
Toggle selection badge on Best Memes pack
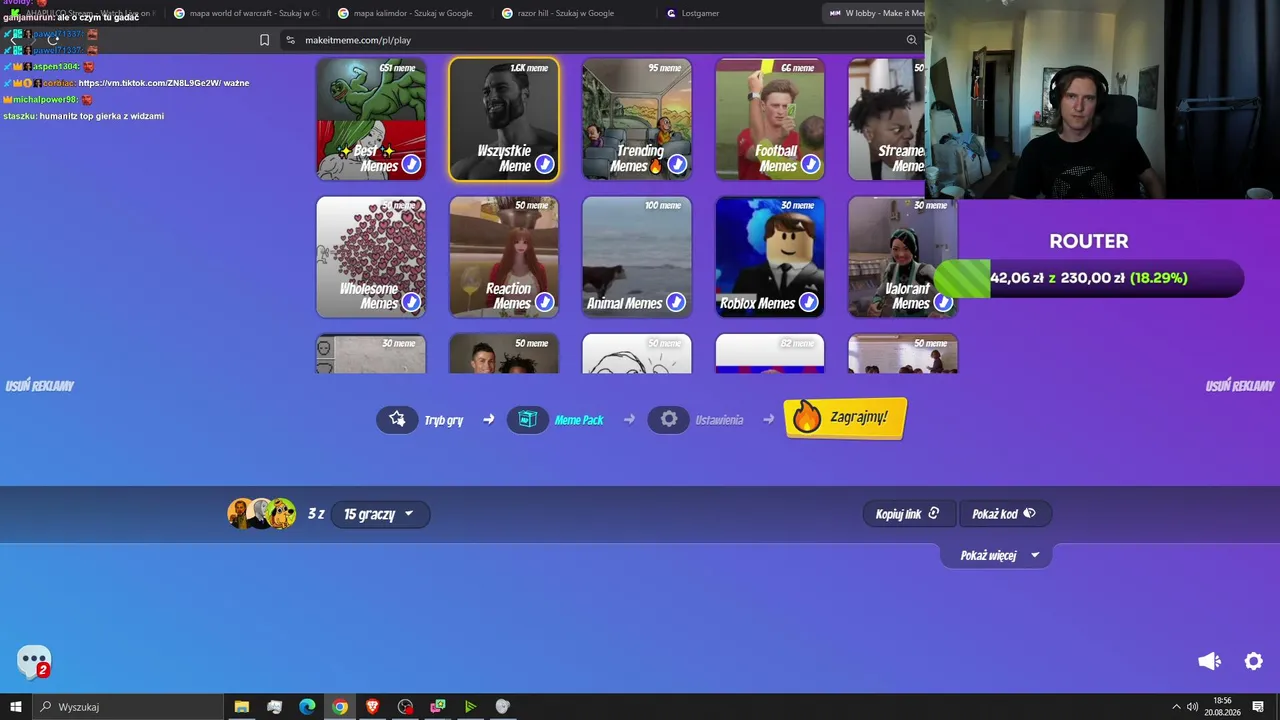411,164
